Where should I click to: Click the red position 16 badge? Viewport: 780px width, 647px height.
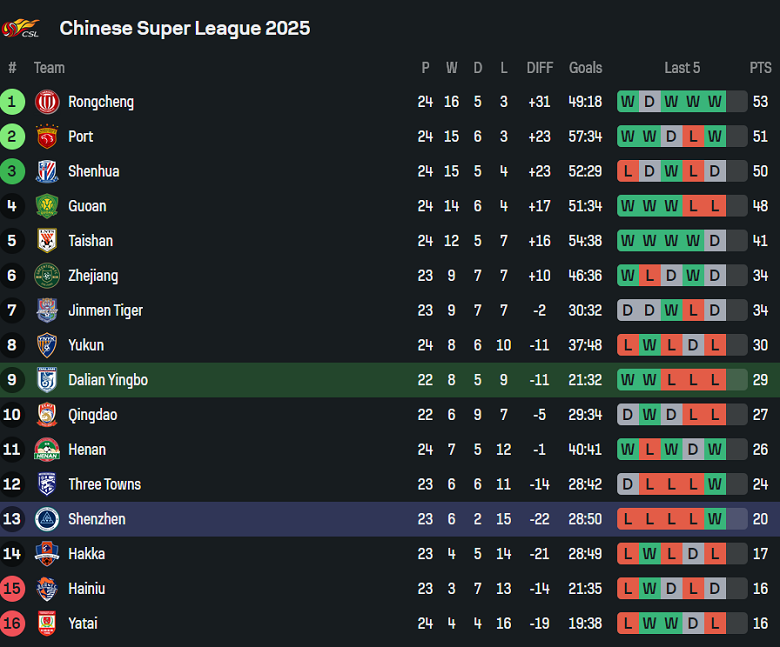(x=12, y=624)
